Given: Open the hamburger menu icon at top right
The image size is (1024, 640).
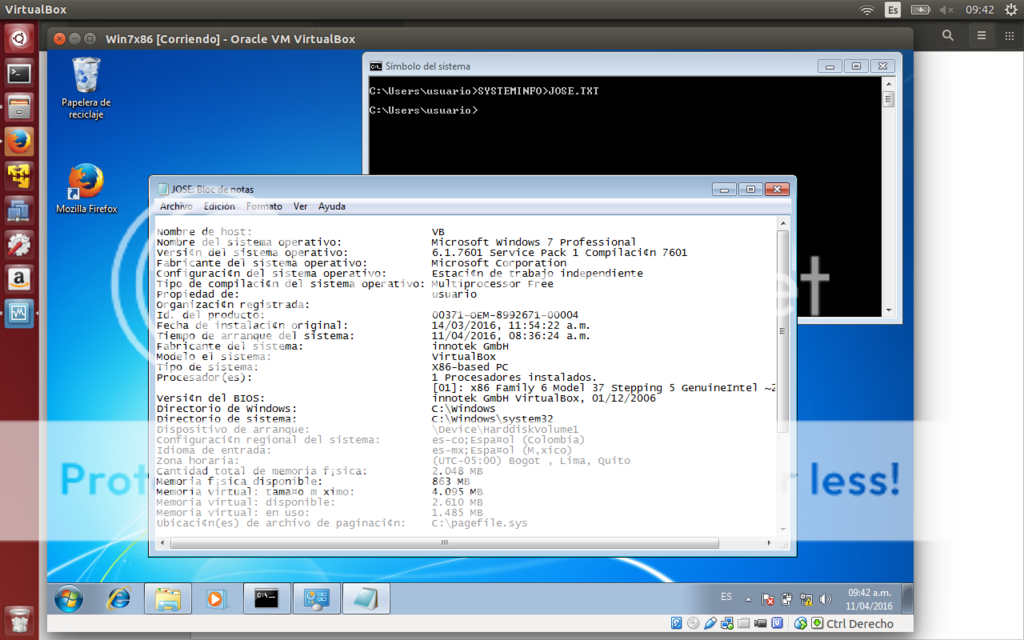Looking at the screenshot, I should pyautogui.click(x=982, y=36).
